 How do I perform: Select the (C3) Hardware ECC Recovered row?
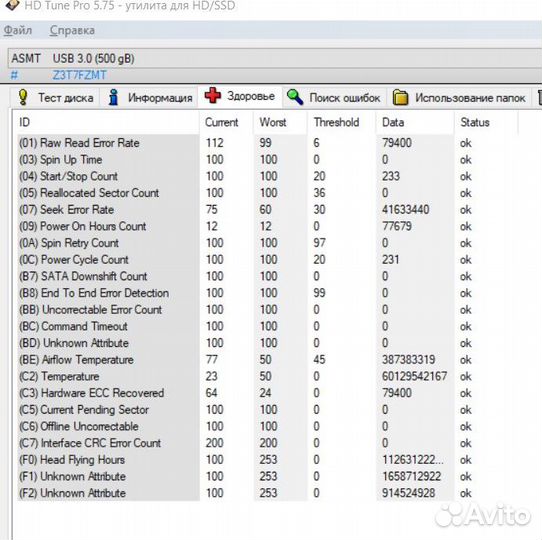click(268, 393)
